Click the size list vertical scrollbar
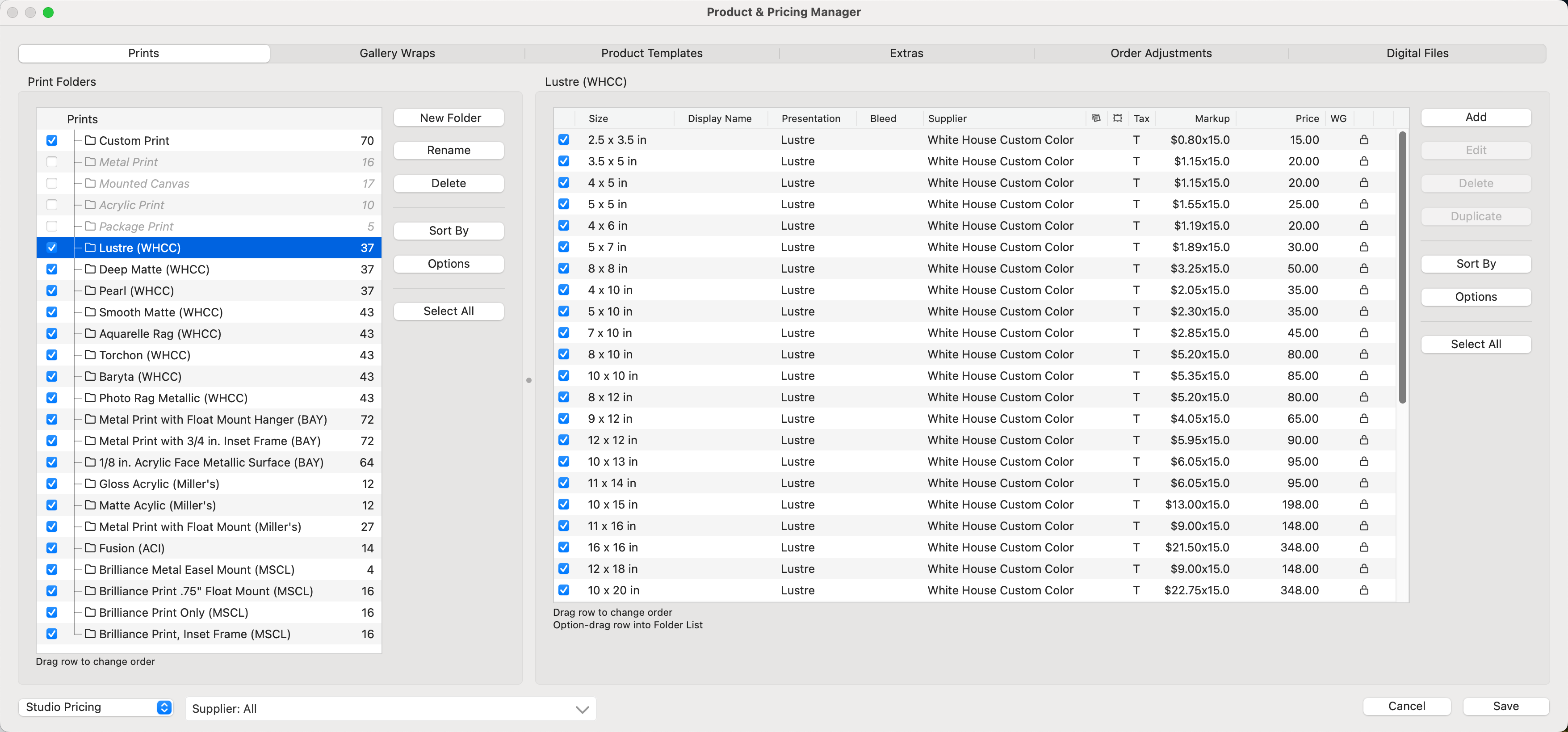Viewport: 1568px width, 732px height. pos(1402,268)
